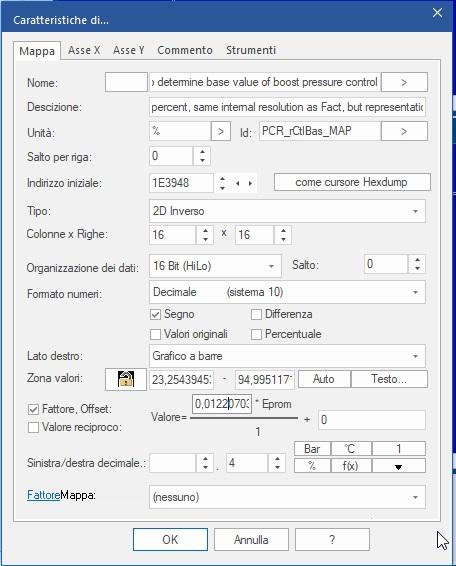Click the right arrow next to Indirizzo iniziale
Viewport: 456px width, 566px height.
coord(250,183)
